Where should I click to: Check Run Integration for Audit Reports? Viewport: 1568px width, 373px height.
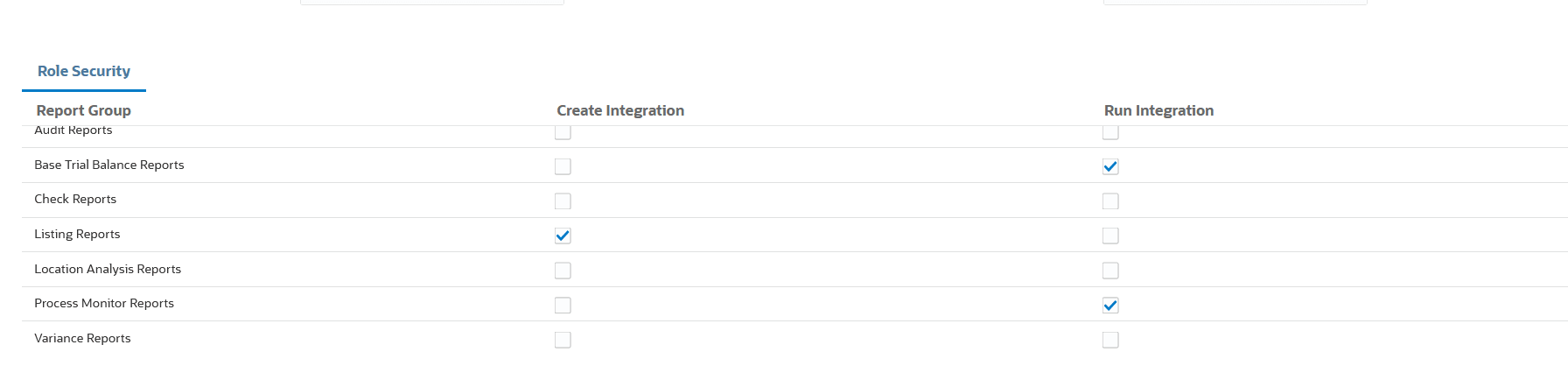coord(1110,133)
